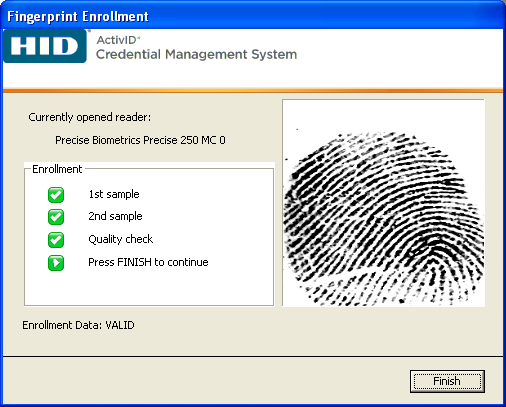Select the Quality check label

(x=121, y=239)
